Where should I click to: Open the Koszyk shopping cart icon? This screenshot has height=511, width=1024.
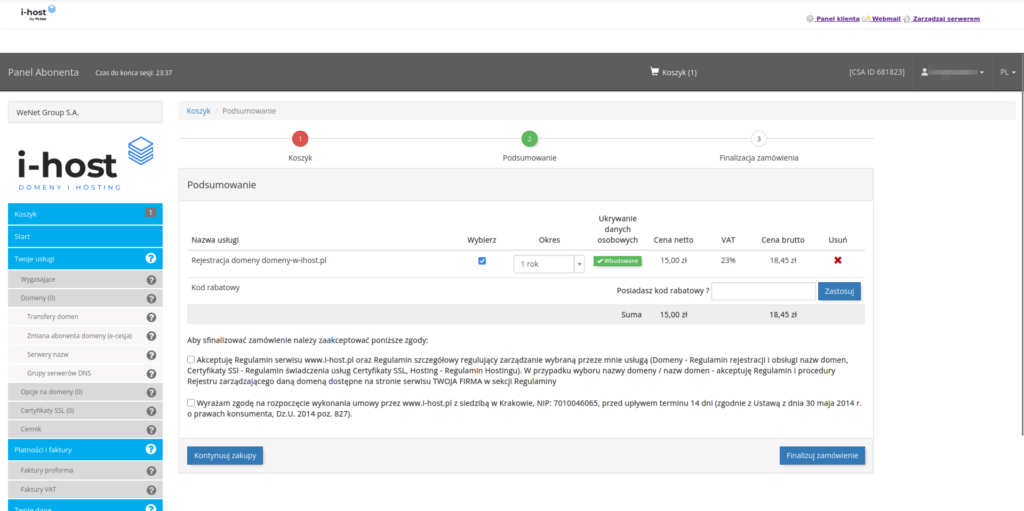pos(655,72)
